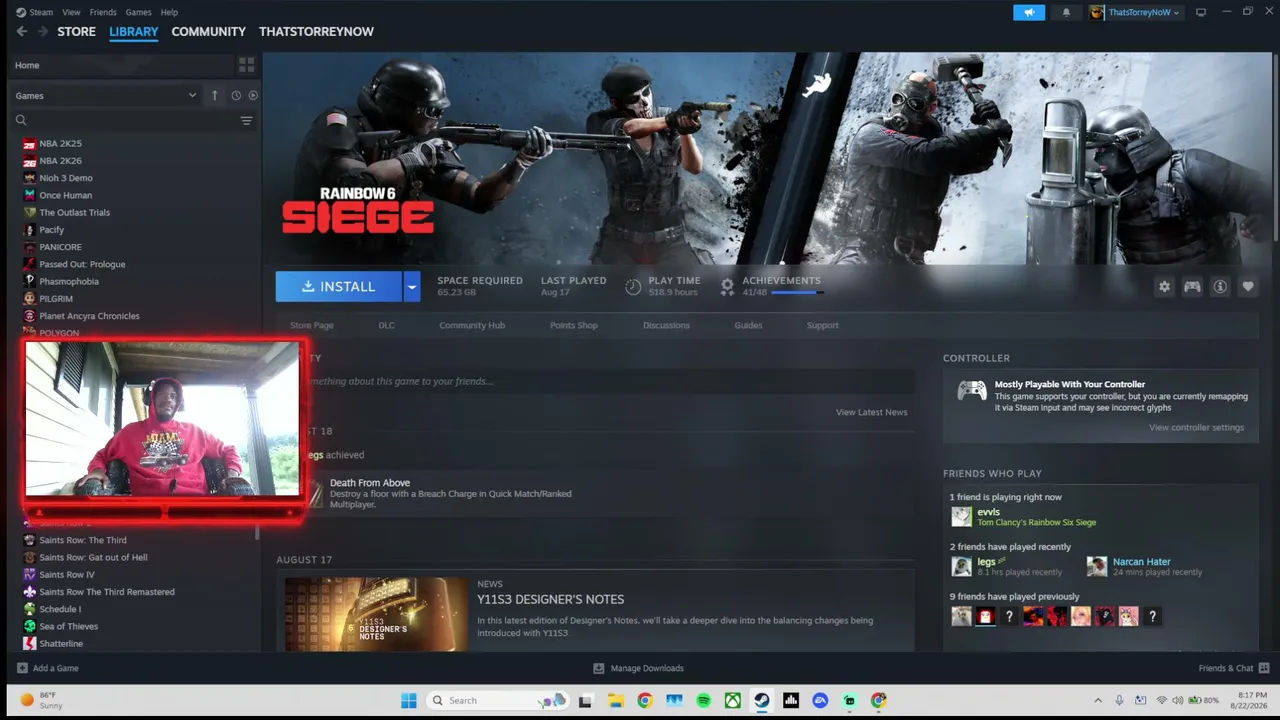Select The Outlast Trials in games list

click(x=75, y=213)
